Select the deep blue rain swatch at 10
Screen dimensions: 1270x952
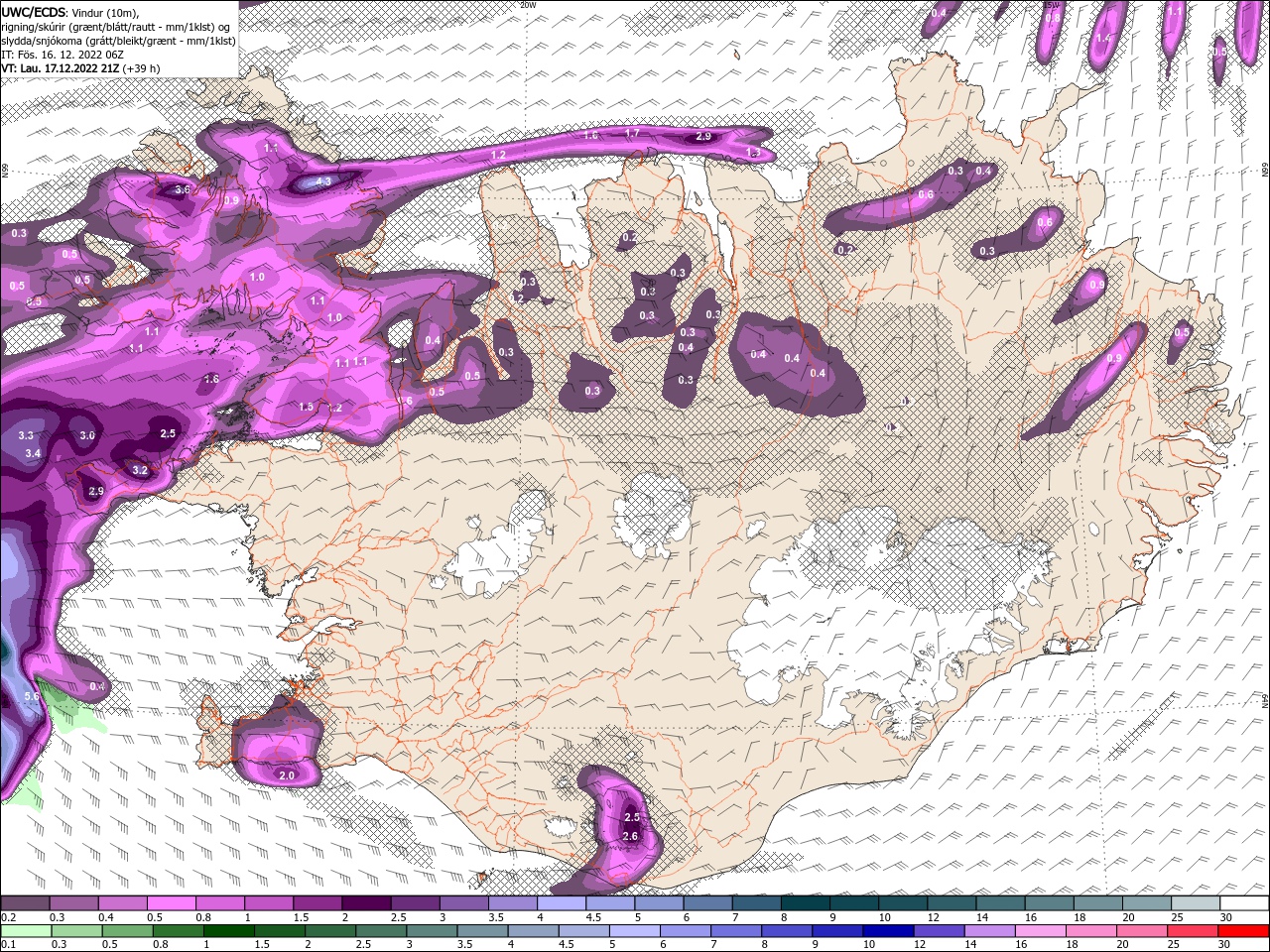point(887,930)
